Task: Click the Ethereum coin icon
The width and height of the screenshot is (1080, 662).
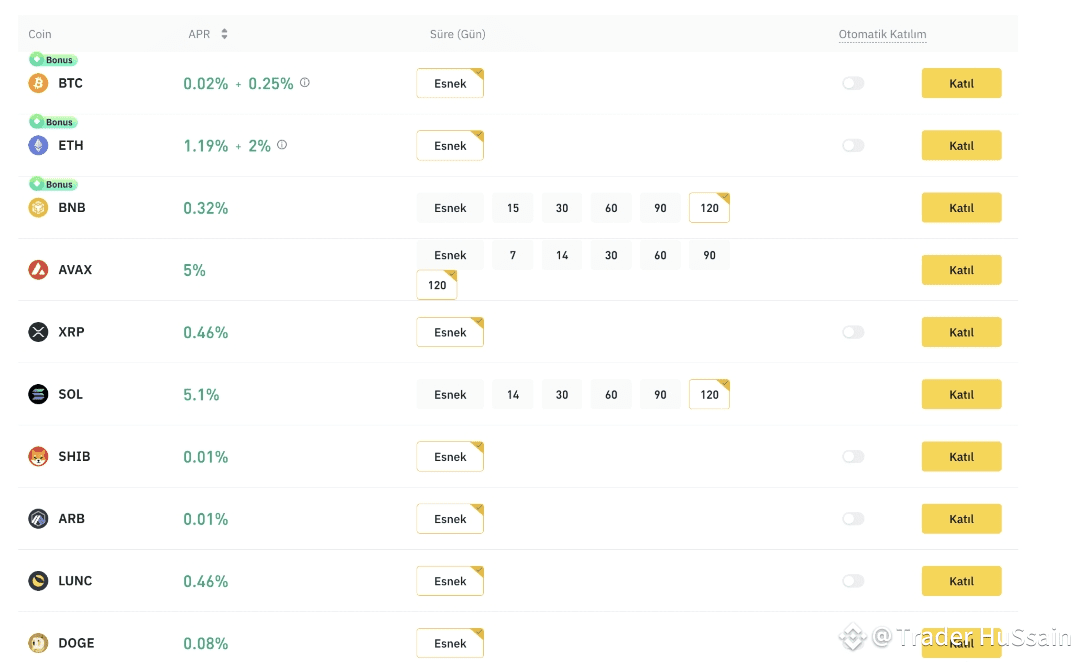Action: (x=38, y=146)
